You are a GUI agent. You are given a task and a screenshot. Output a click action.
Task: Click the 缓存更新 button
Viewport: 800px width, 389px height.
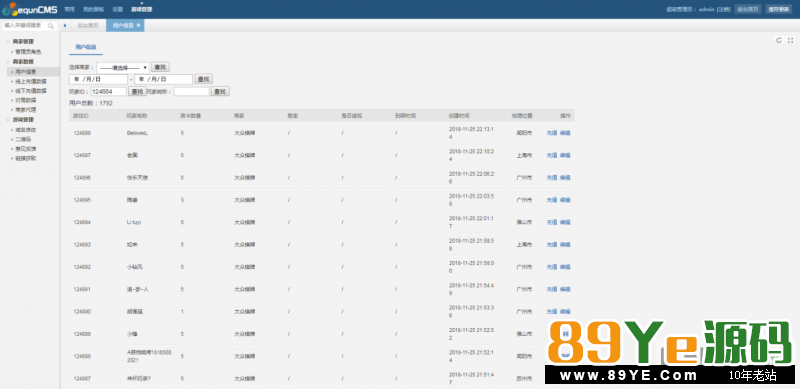(779, 9)
